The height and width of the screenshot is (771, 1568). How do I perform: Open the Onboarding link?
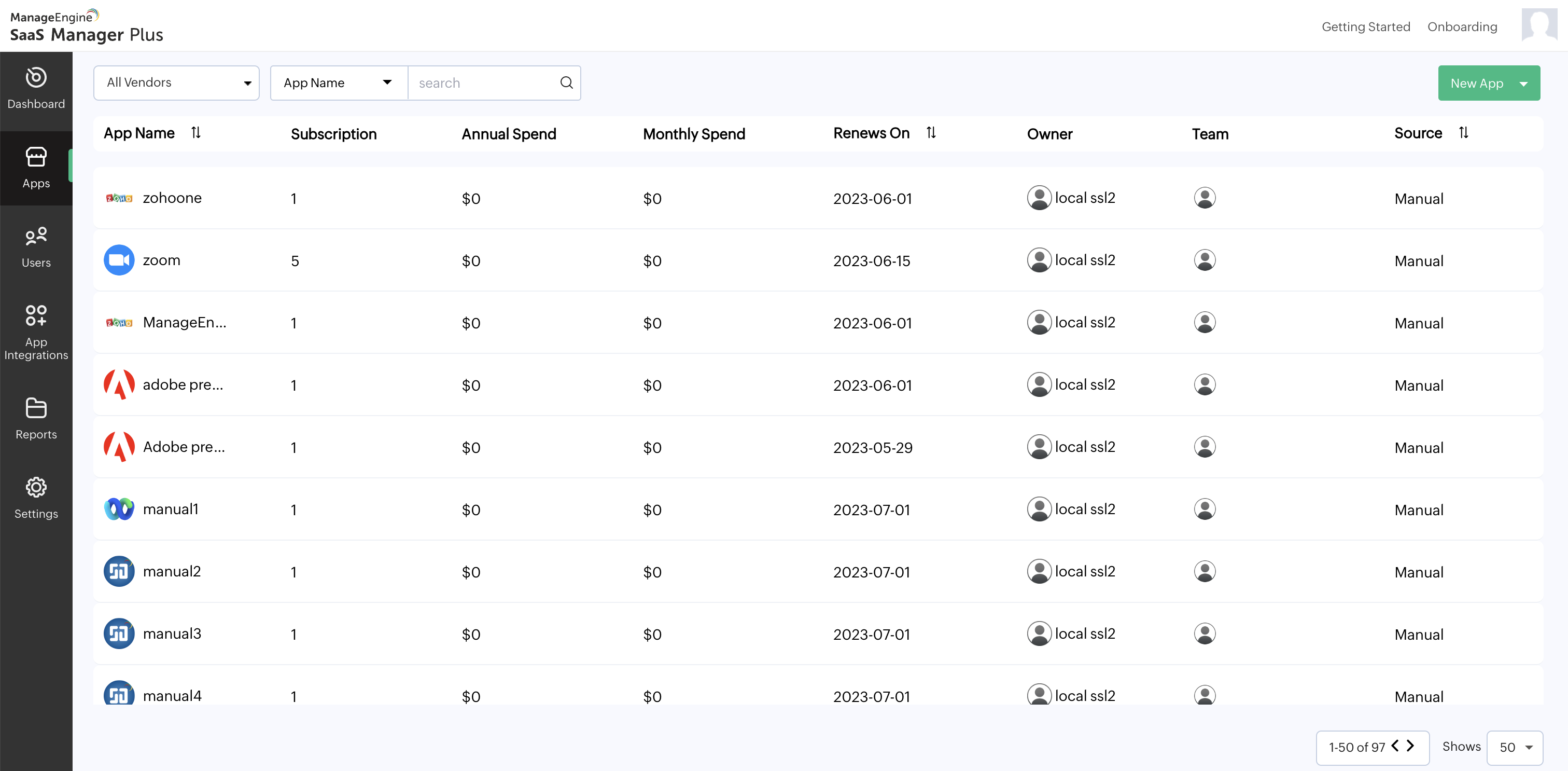[1462, 27]
